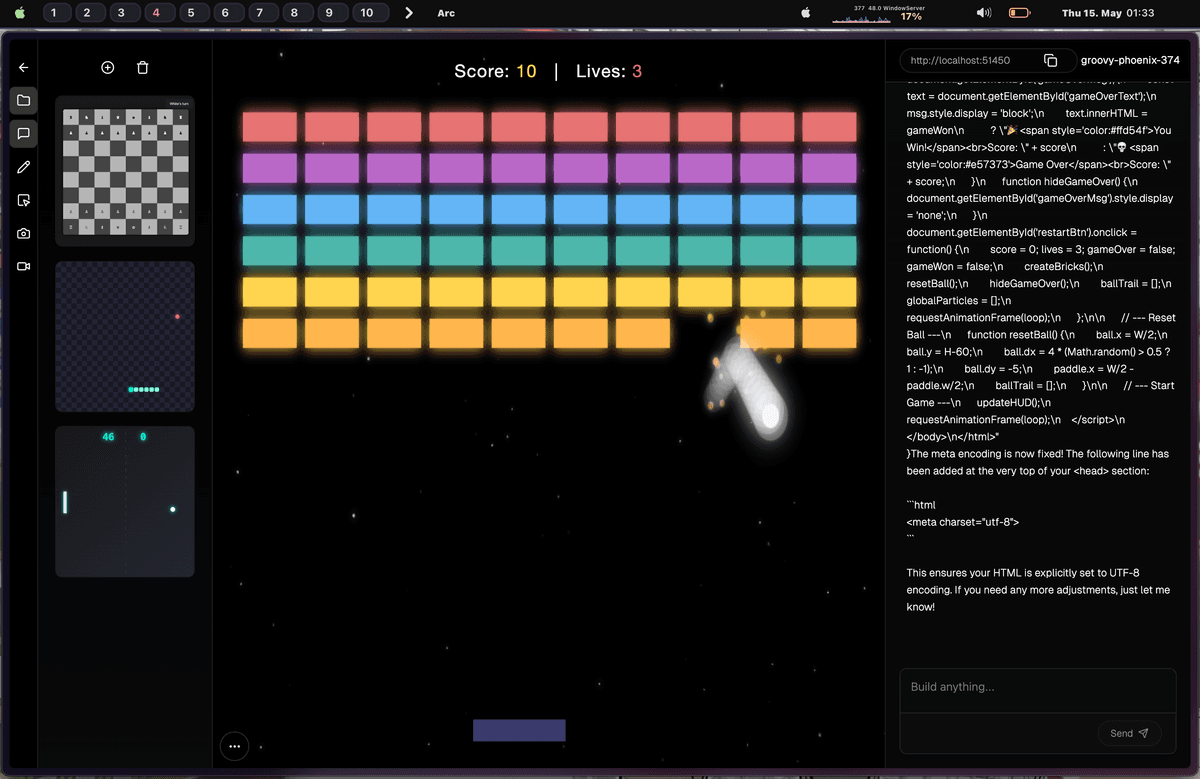Image resolution: width=1200 pixels, height=779 pixels.
Task: Expand more workspaces with chevron arrow
Action: [x=408, y=13]
